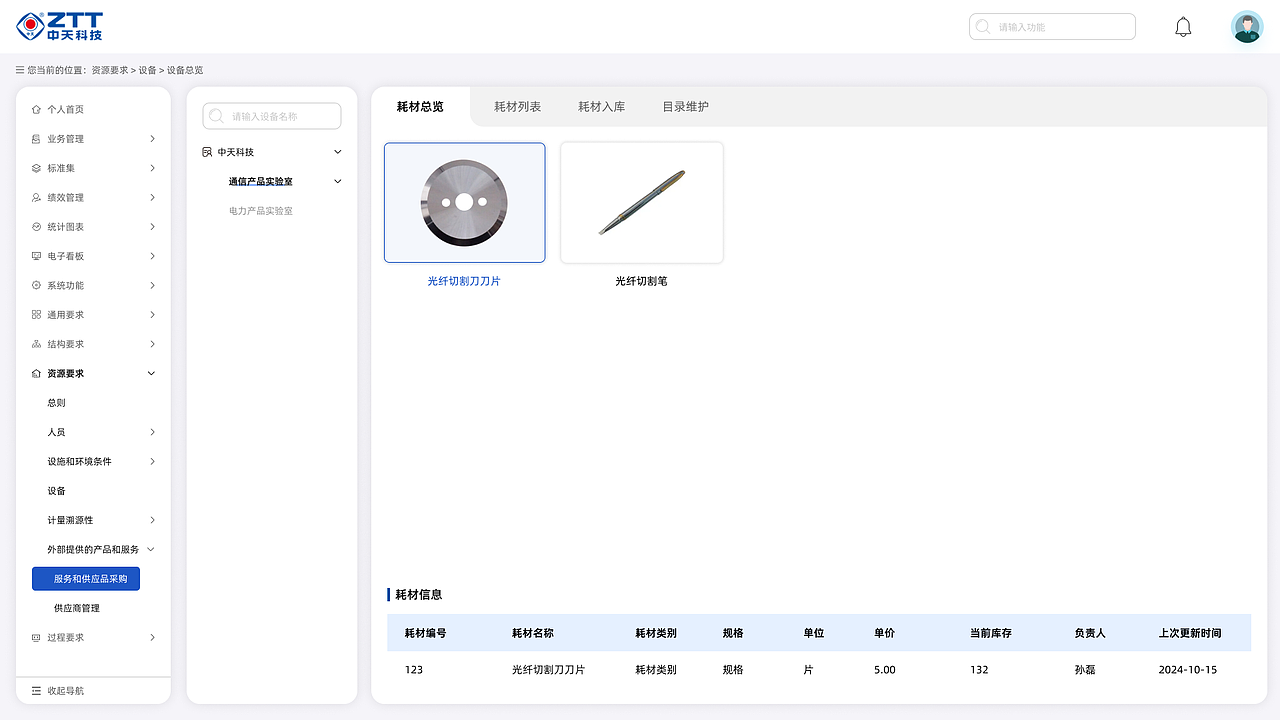Click the 统计图表 chart icon
The height and width of the screenshot is (720, 1280).
[37, 226]
